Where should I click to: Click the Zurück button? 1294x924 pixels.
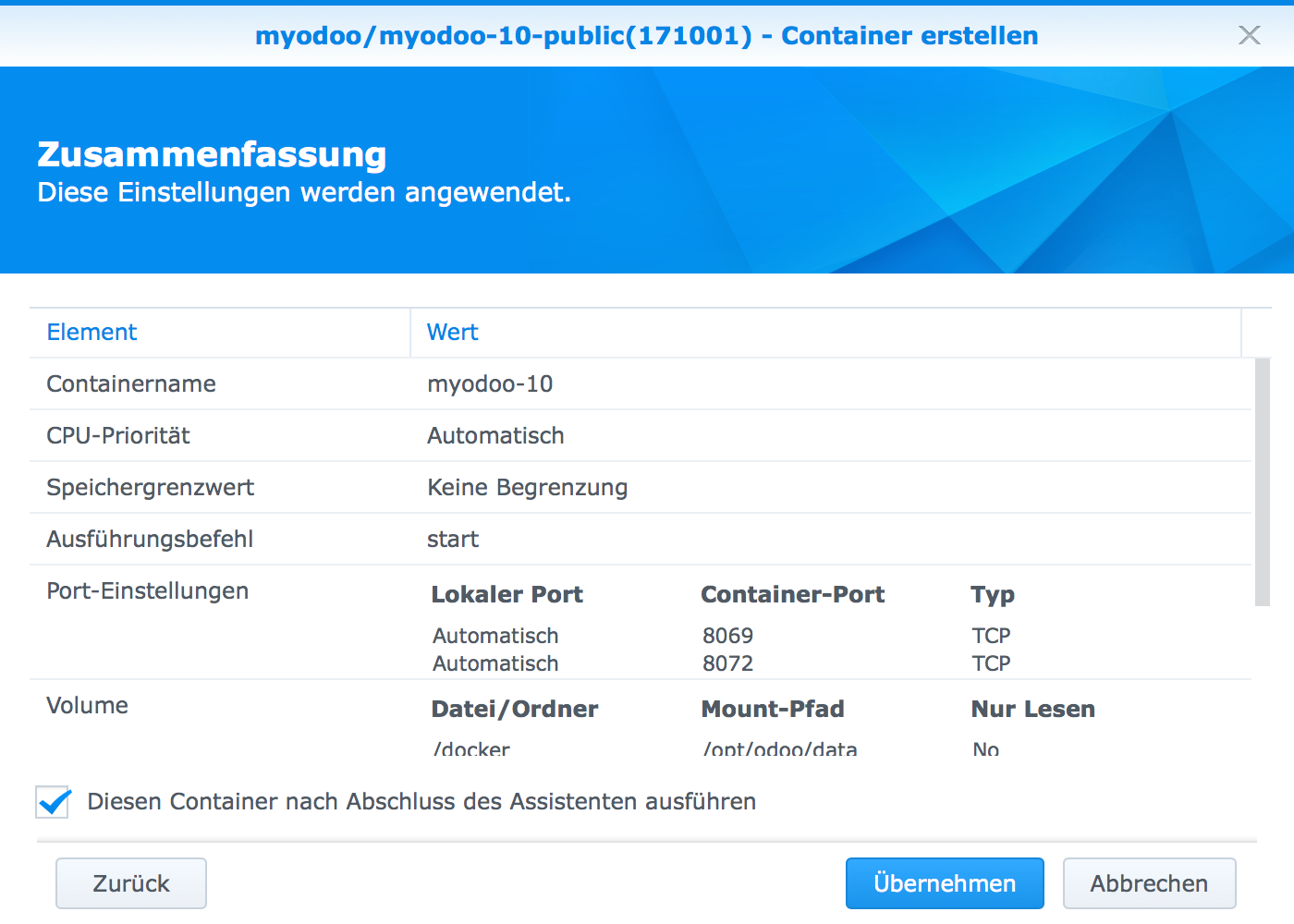130,883
